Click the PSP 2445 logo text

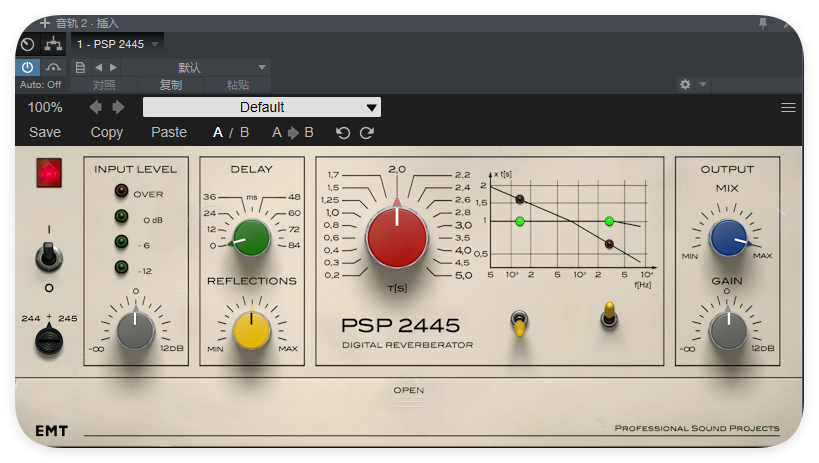click(400, 326)
